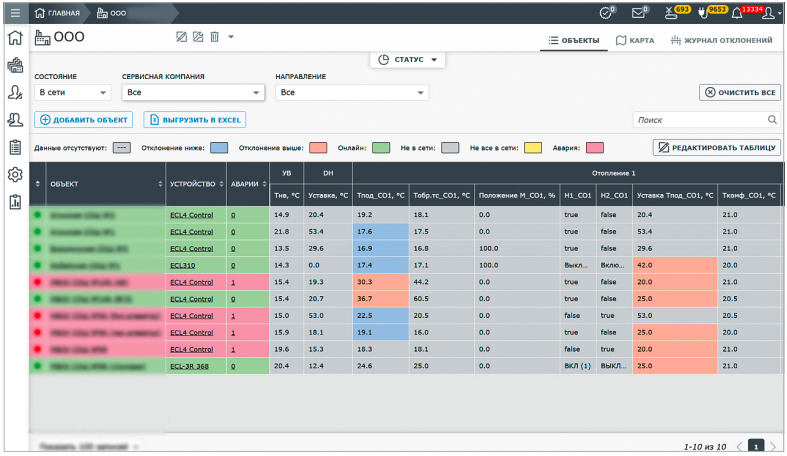Open the mail envelope icon in header

tap(638, 13)
